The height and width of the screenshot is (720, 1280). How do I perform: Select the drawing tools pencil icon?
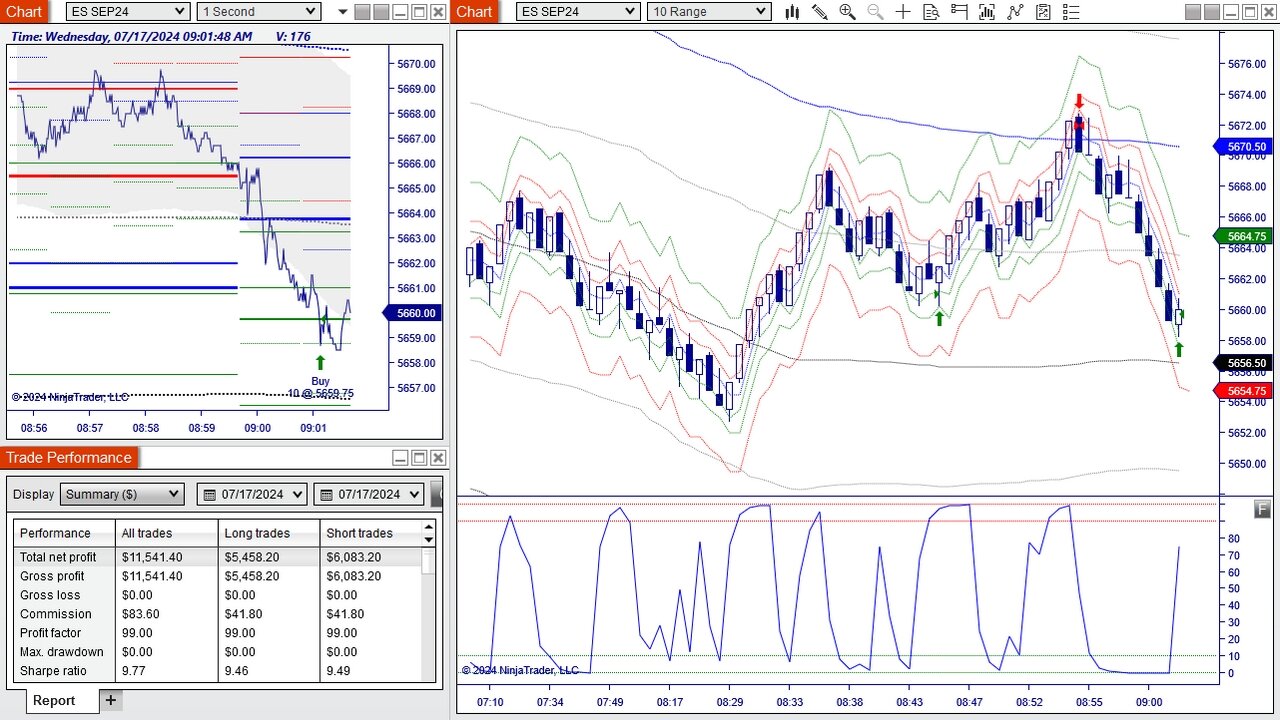[820, 12]
